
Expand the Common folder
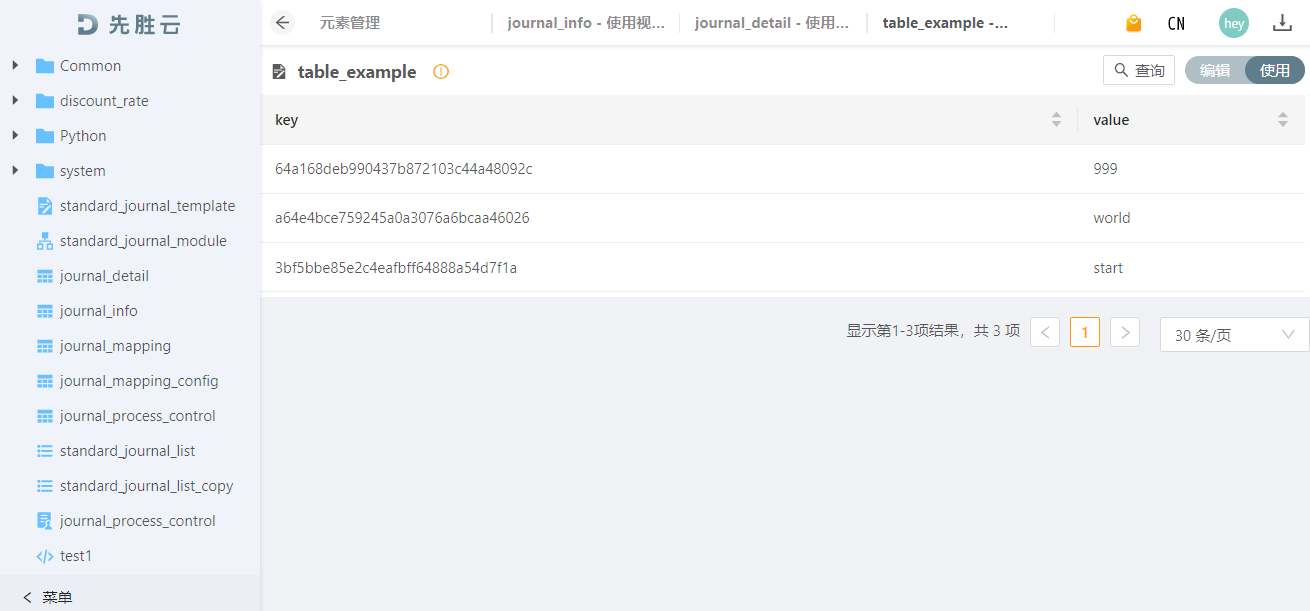pyautogui.click(x=15, y=66)
